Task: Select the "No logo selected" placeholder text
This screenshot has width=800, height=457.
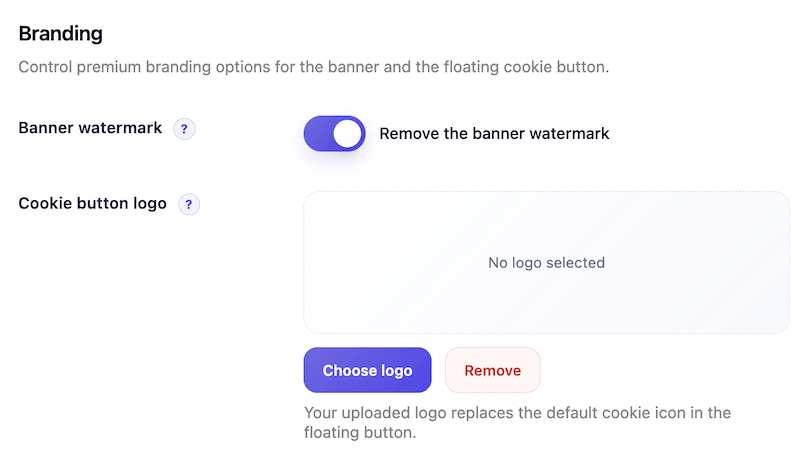Action: 546,263
